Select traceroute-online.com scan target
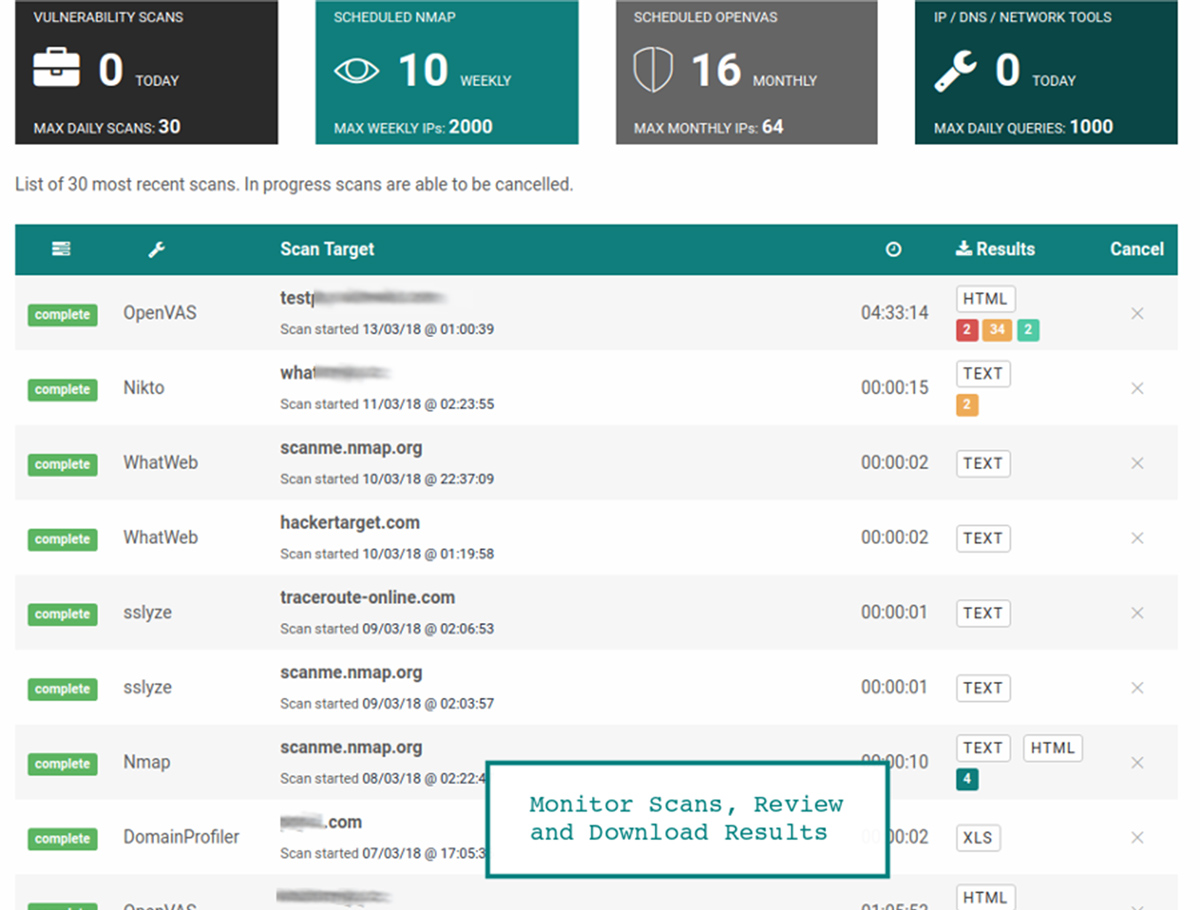The width and height of the screenshot is (1200, 910). [367, 597]
